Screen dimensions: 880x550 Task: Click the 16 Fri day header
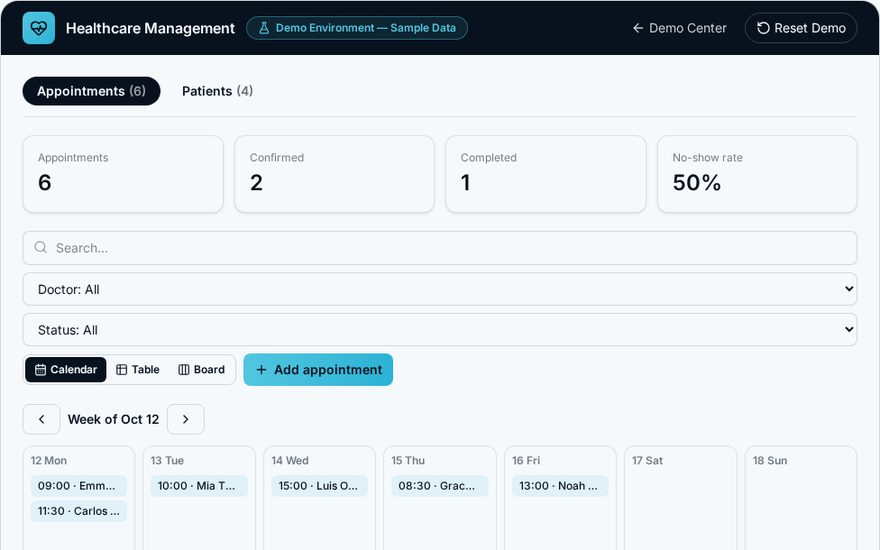(526, 461)
